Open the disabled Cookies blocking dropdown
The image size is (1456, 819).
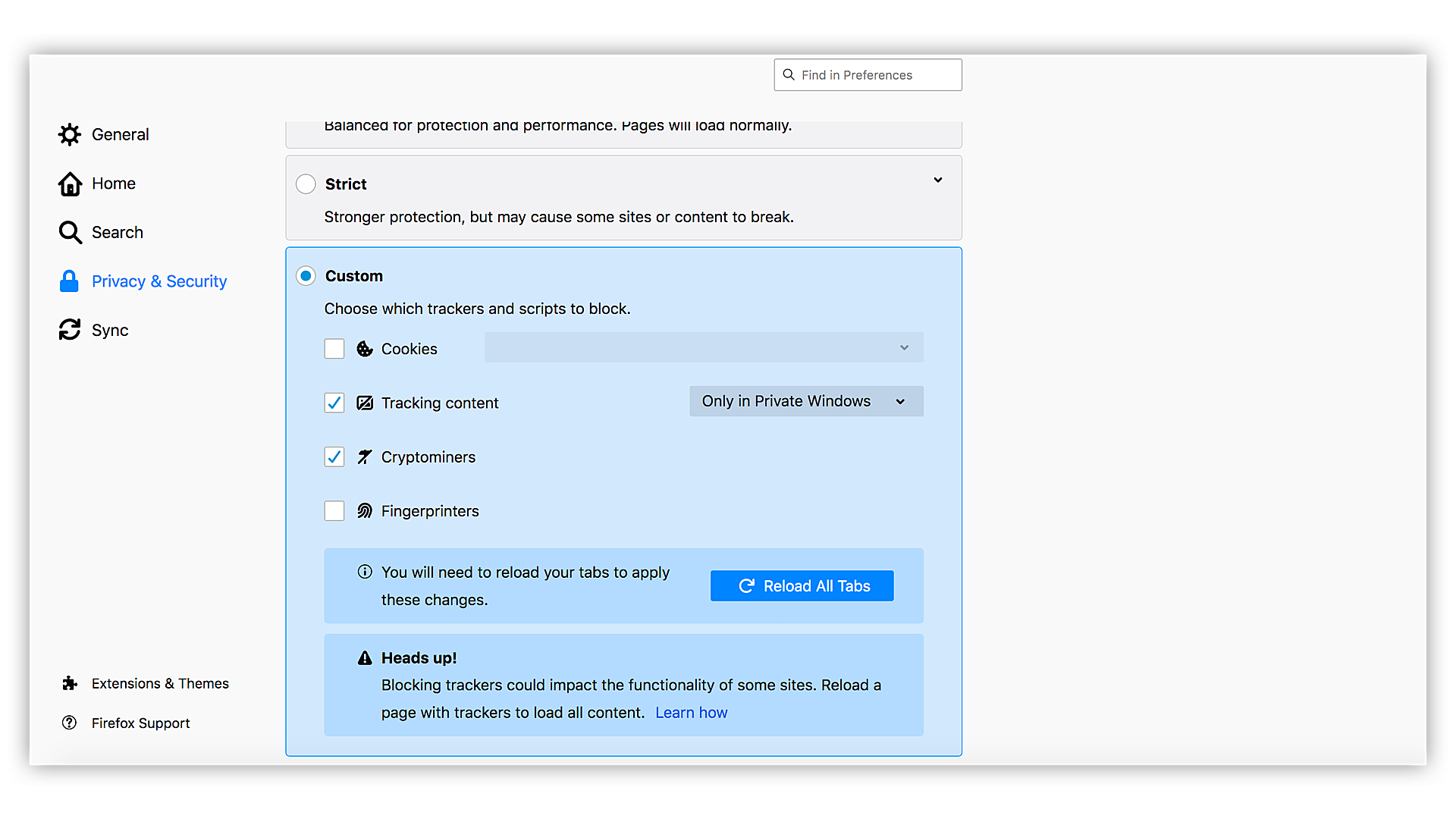pyautogui.click(x=704, y=347)
